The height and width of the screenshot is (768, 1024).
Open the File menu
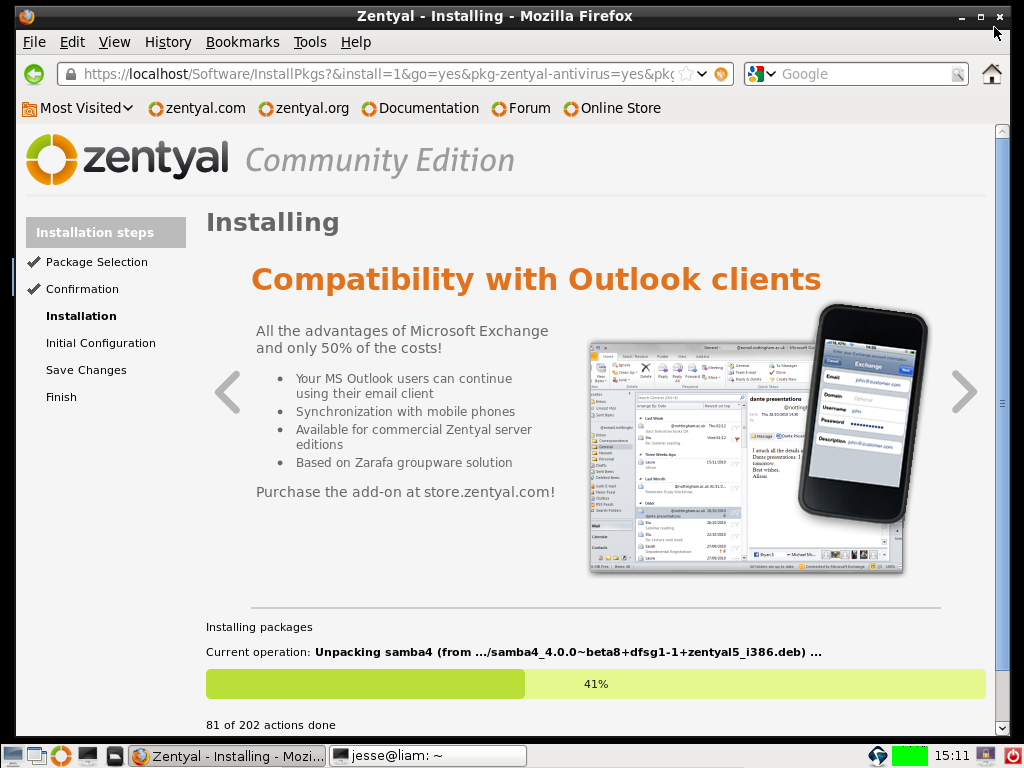click(34, 42)
